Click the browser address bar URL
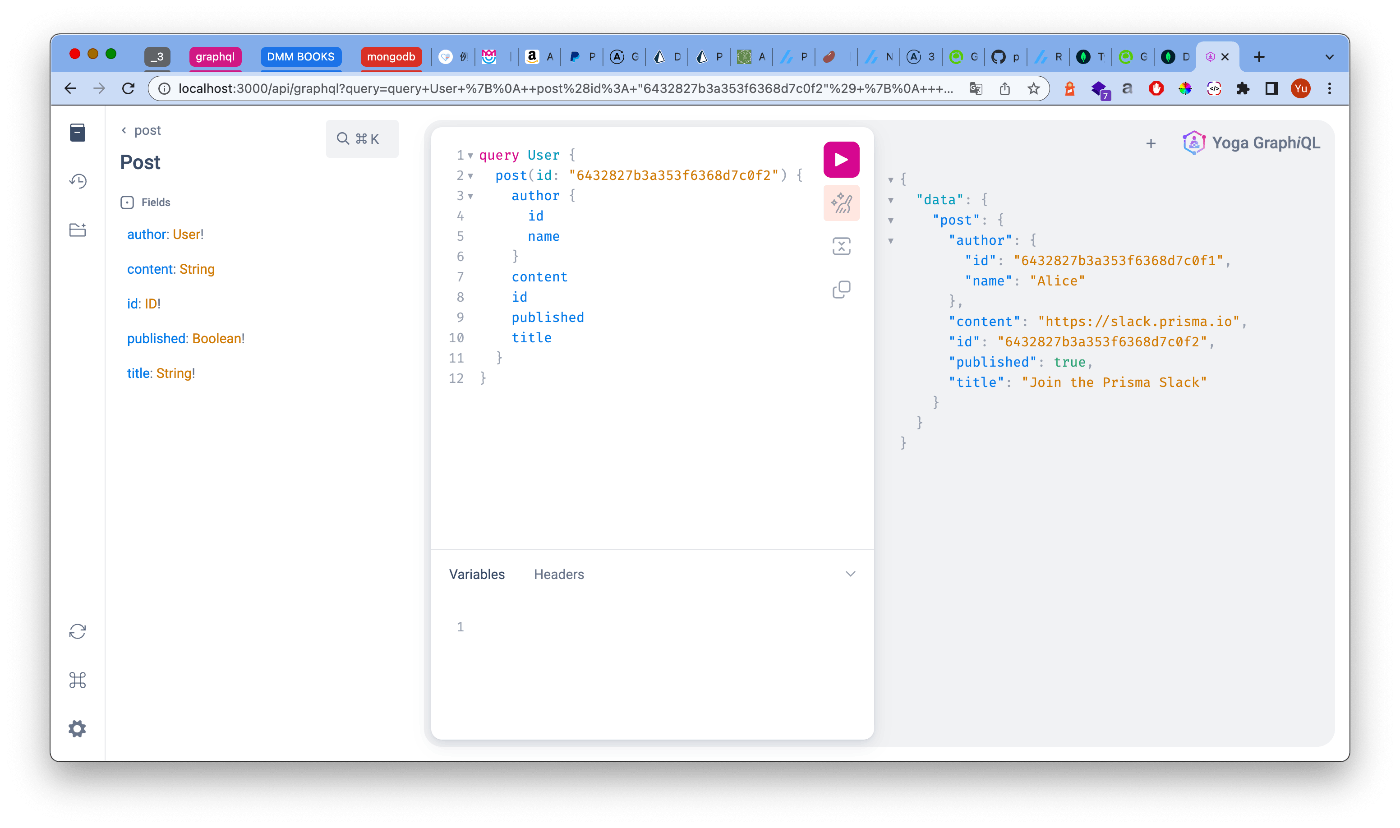Screen dimensions: 1400x828 [566, 89]
